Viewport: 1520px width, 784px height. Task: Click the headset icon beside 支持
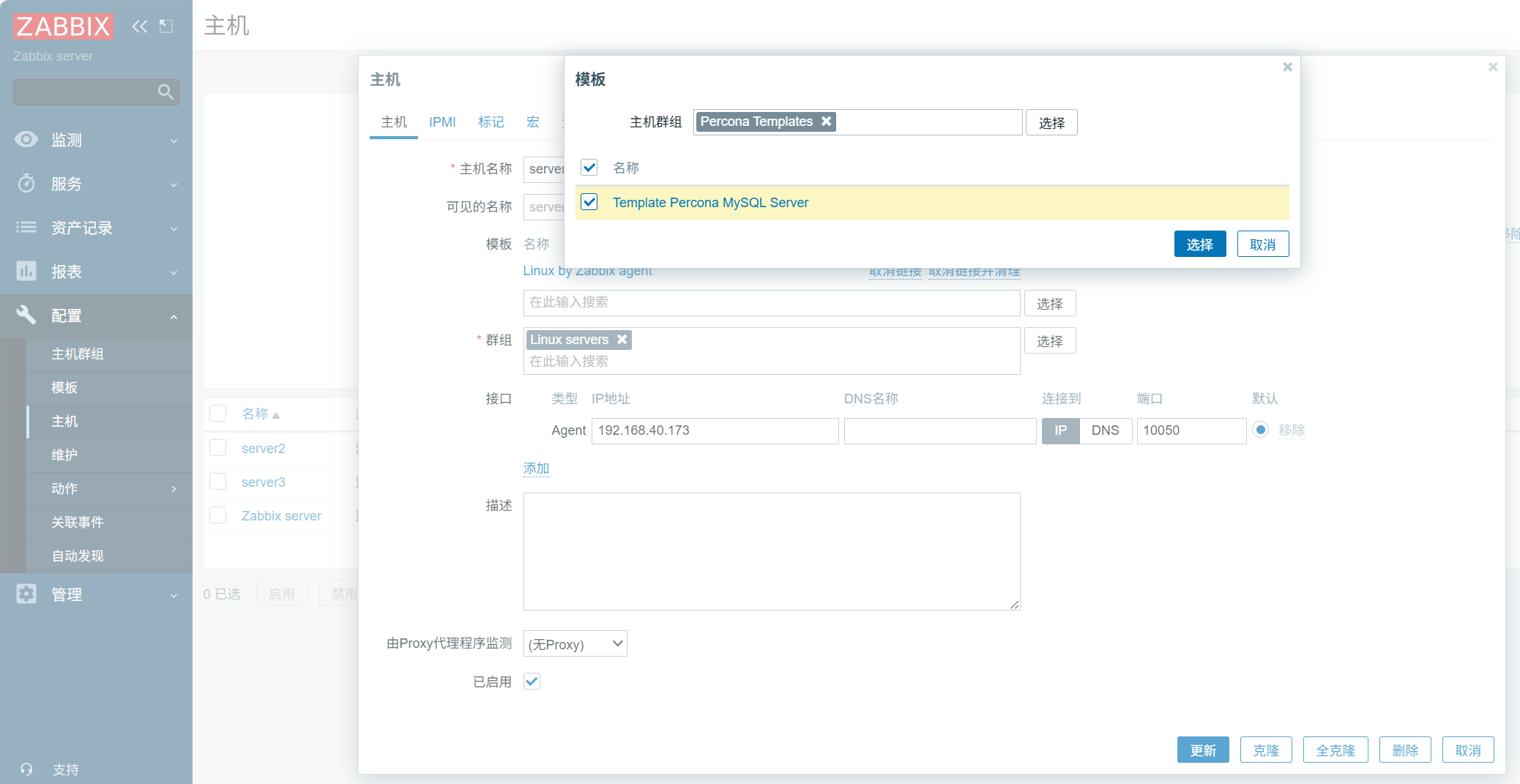(26, 769)
